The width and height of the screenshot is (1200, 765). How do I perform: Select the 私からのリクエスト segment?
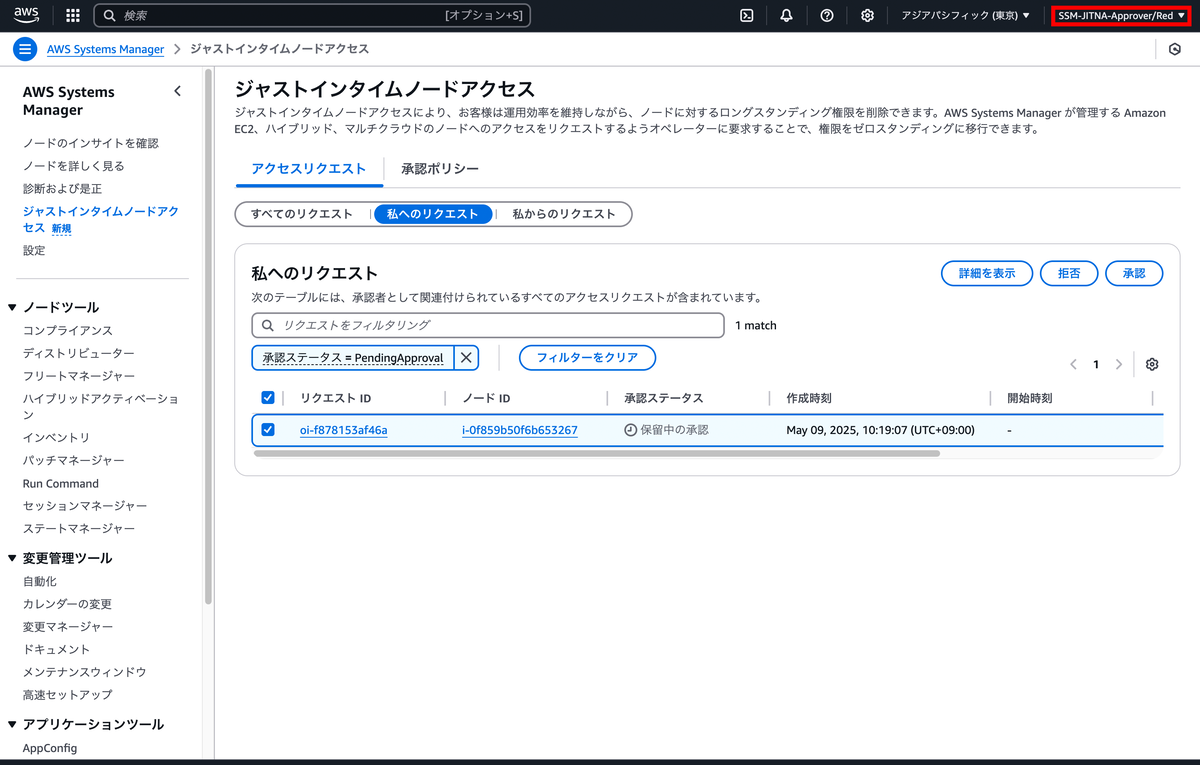pyautogui.click(x=564, y=214)
